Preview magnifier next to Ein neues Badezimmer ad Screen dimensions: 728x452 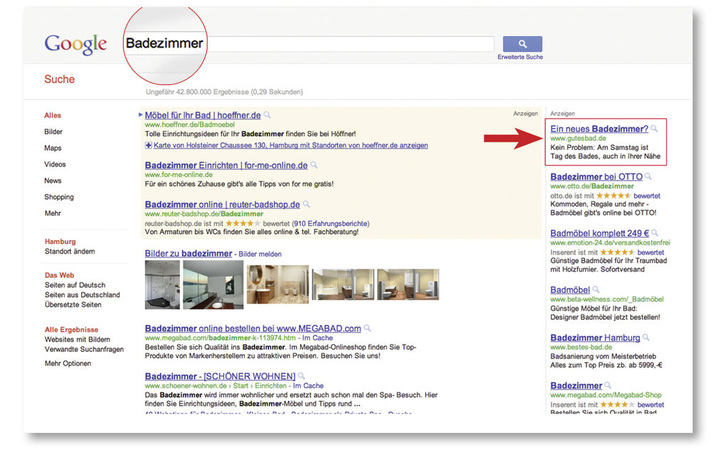654,128
